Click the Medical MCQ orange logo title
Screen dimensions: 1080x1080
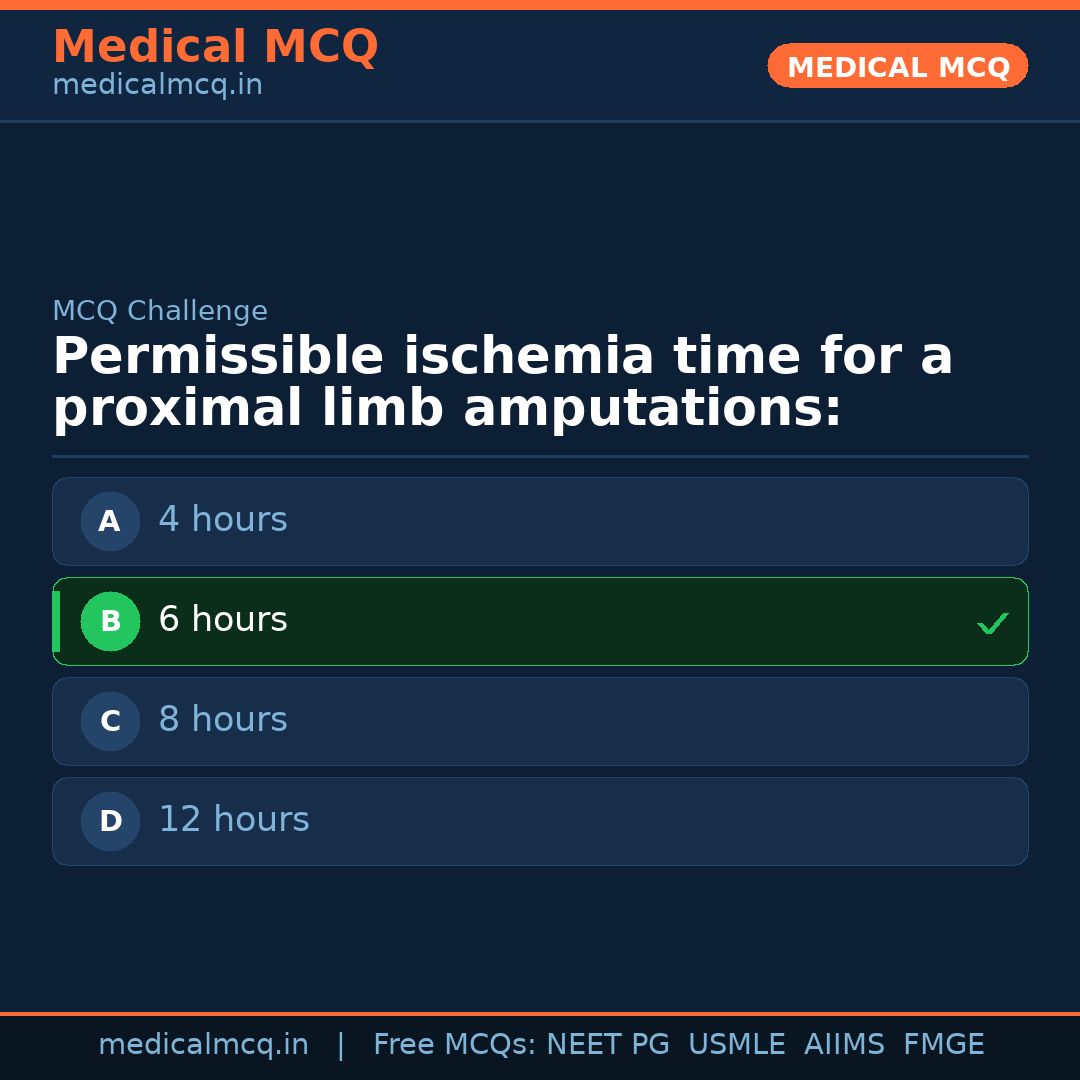(x=215, y=47)
